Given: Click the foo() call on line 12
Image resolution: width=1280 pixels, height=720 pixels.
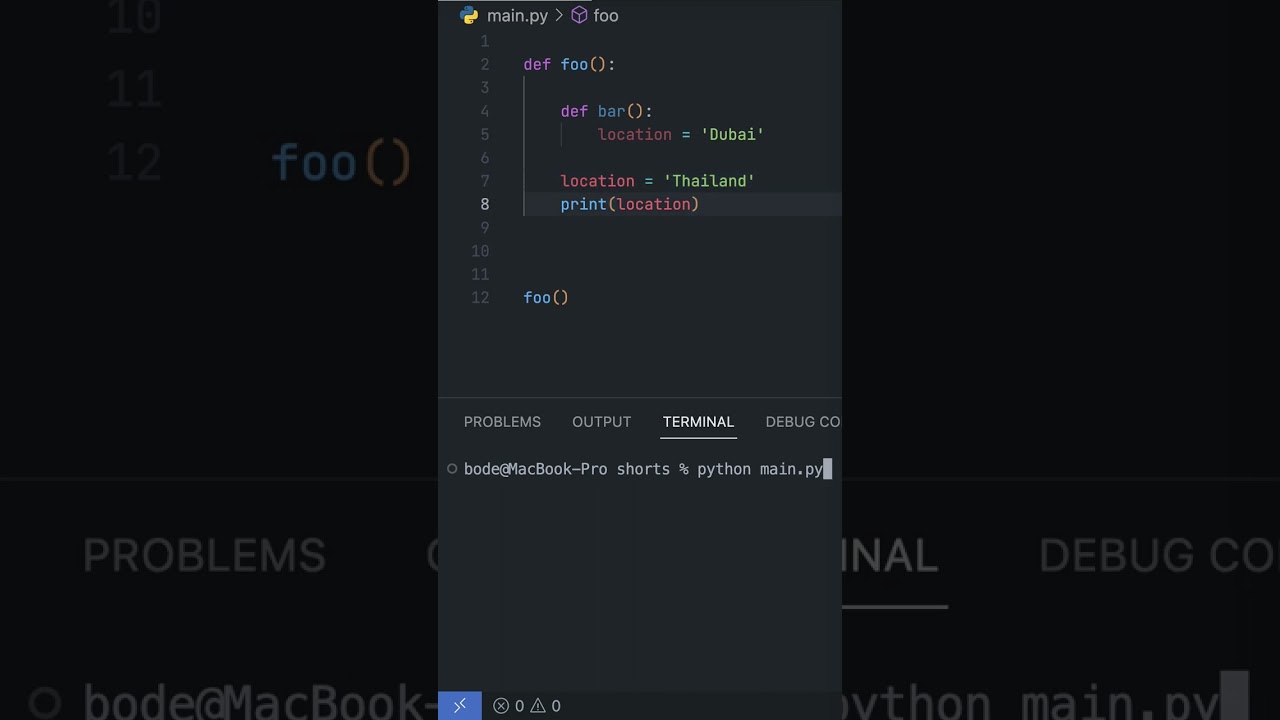Looking at the screenshot, I should click(x=546, y=297).
